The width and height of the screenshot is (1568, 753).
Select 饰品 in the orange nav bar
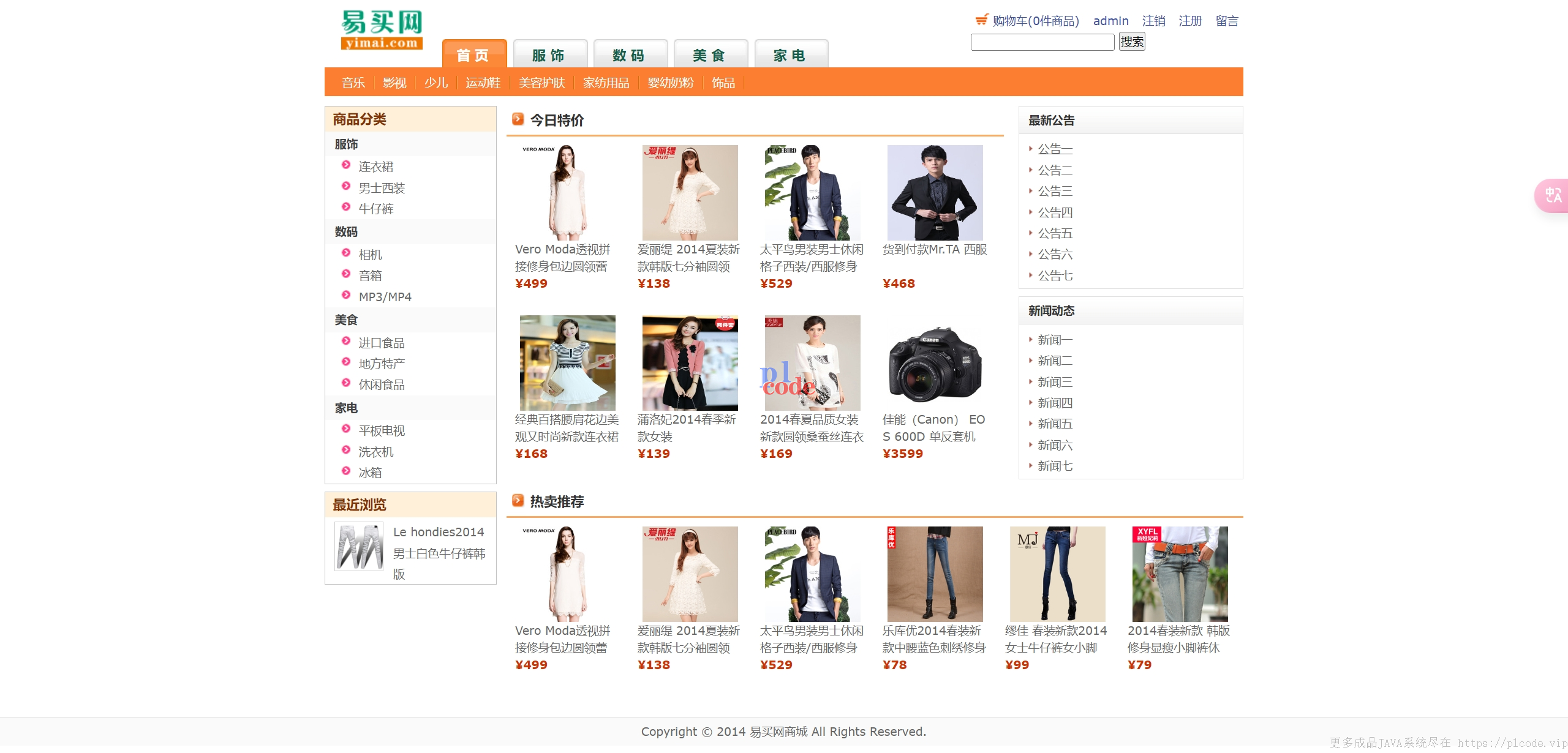pyautogui.click(x=723, y=83)
